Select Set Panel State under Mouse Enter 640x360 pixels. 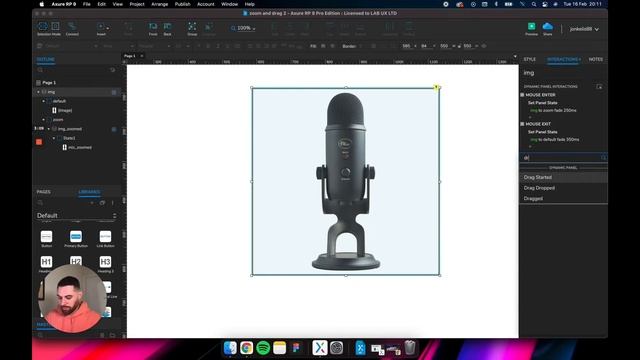(x=542, y=103)
